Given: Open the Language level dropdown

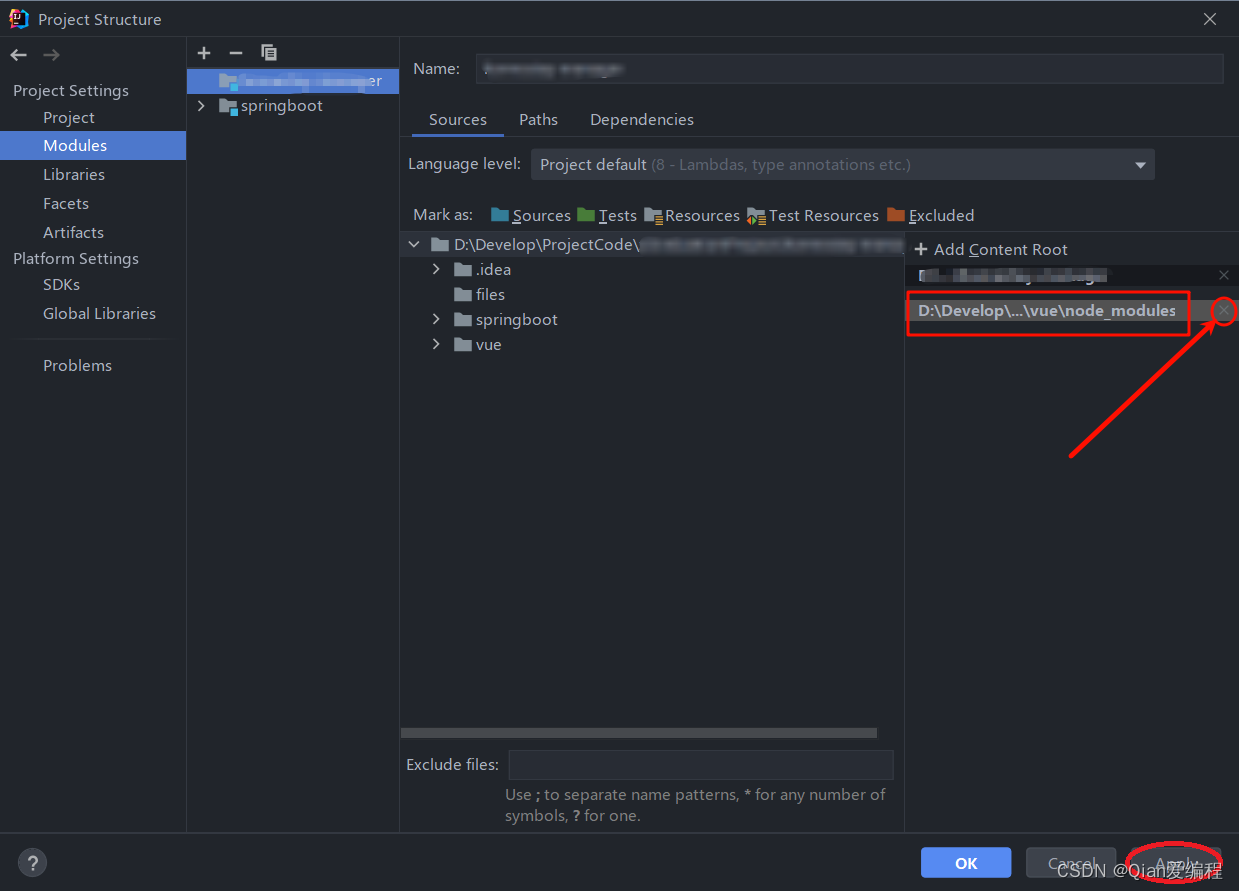Looking at the screenshot, I should click(1139, 164).
